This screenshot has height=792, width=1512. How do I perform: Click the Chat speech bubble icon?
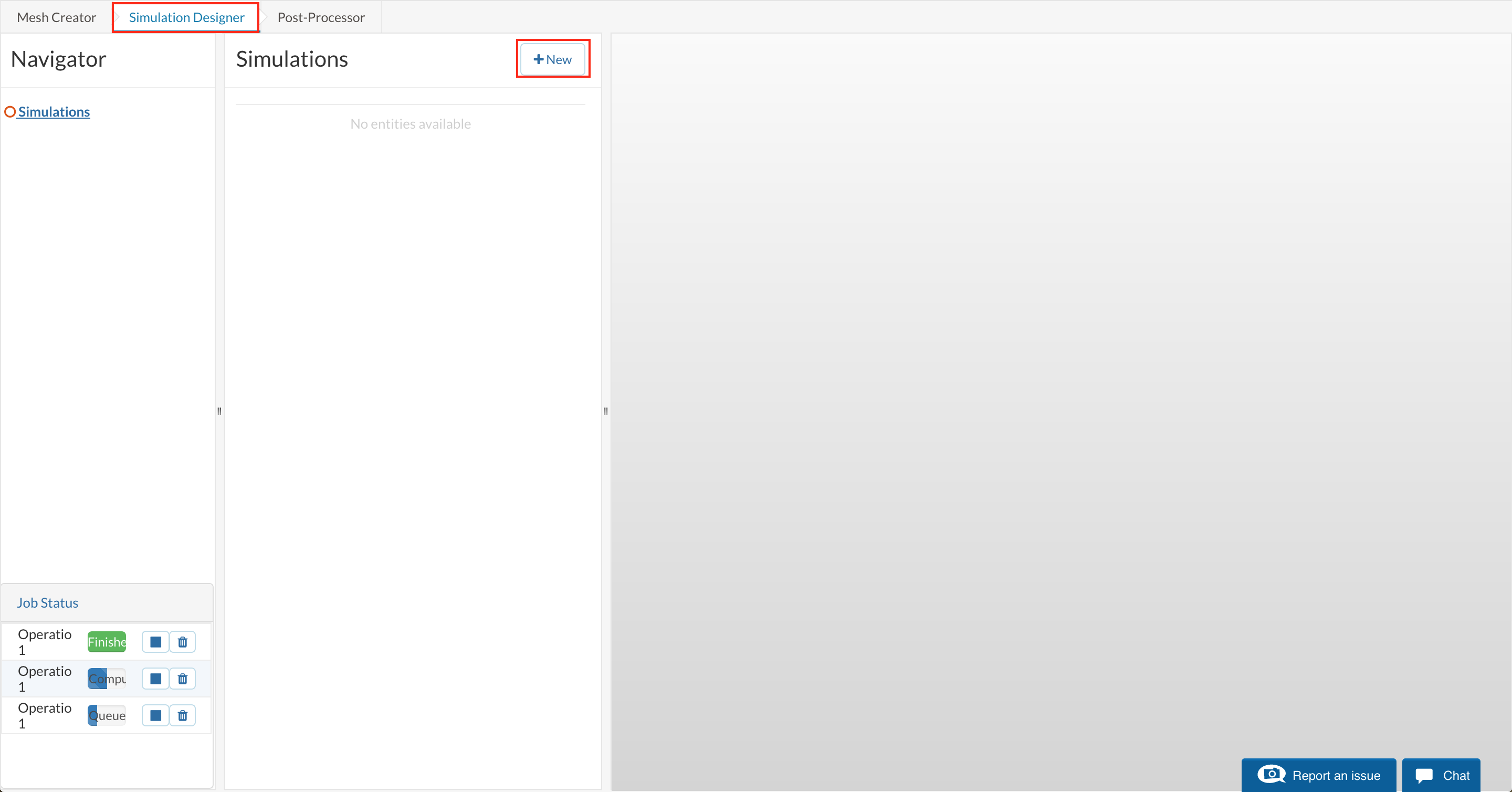[x=1424, y=776]
